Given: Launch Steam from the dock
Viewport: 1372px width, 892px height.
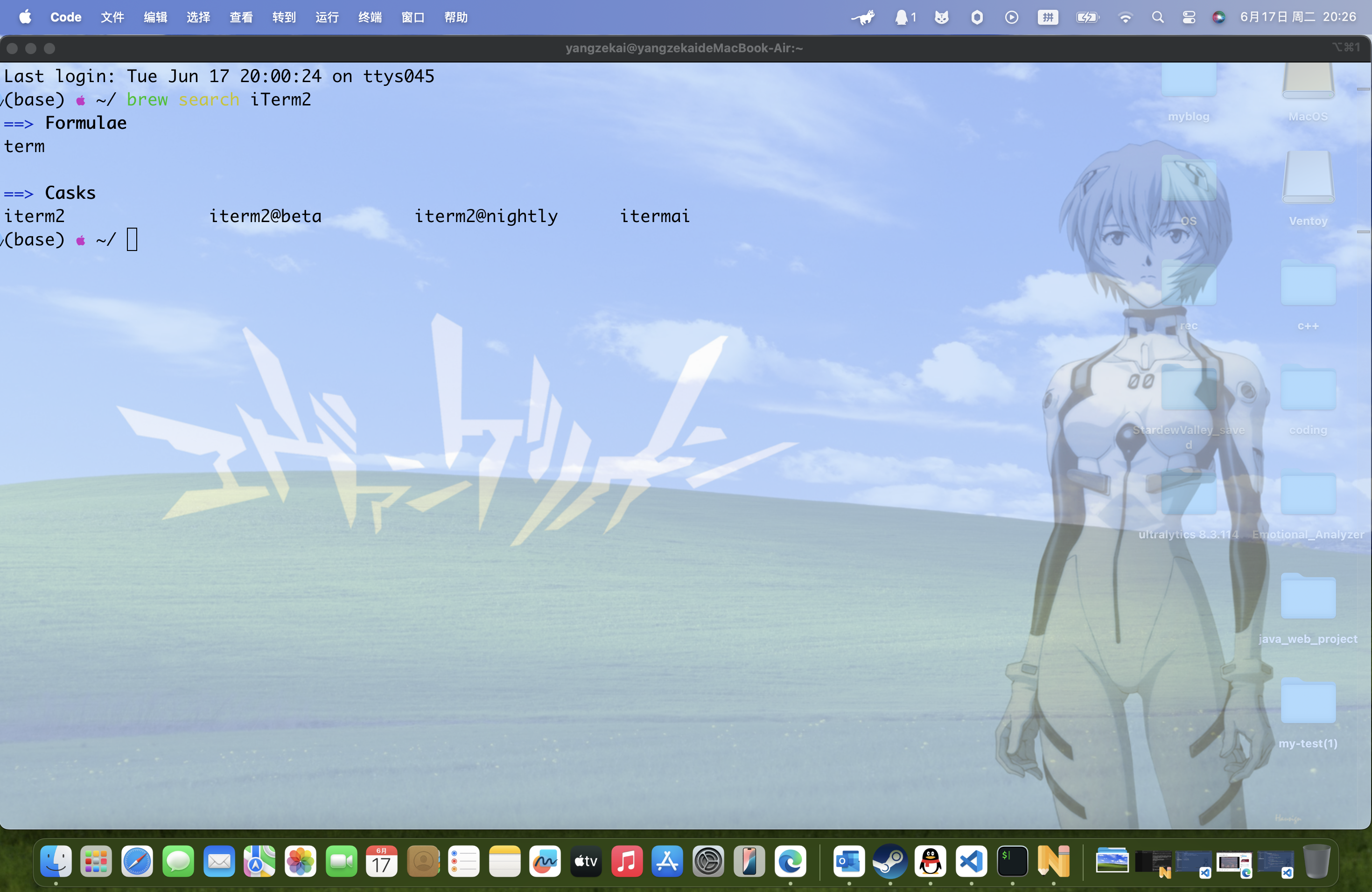Looking at the screenshot, I should pyautogui.click(x=890, y=862).
